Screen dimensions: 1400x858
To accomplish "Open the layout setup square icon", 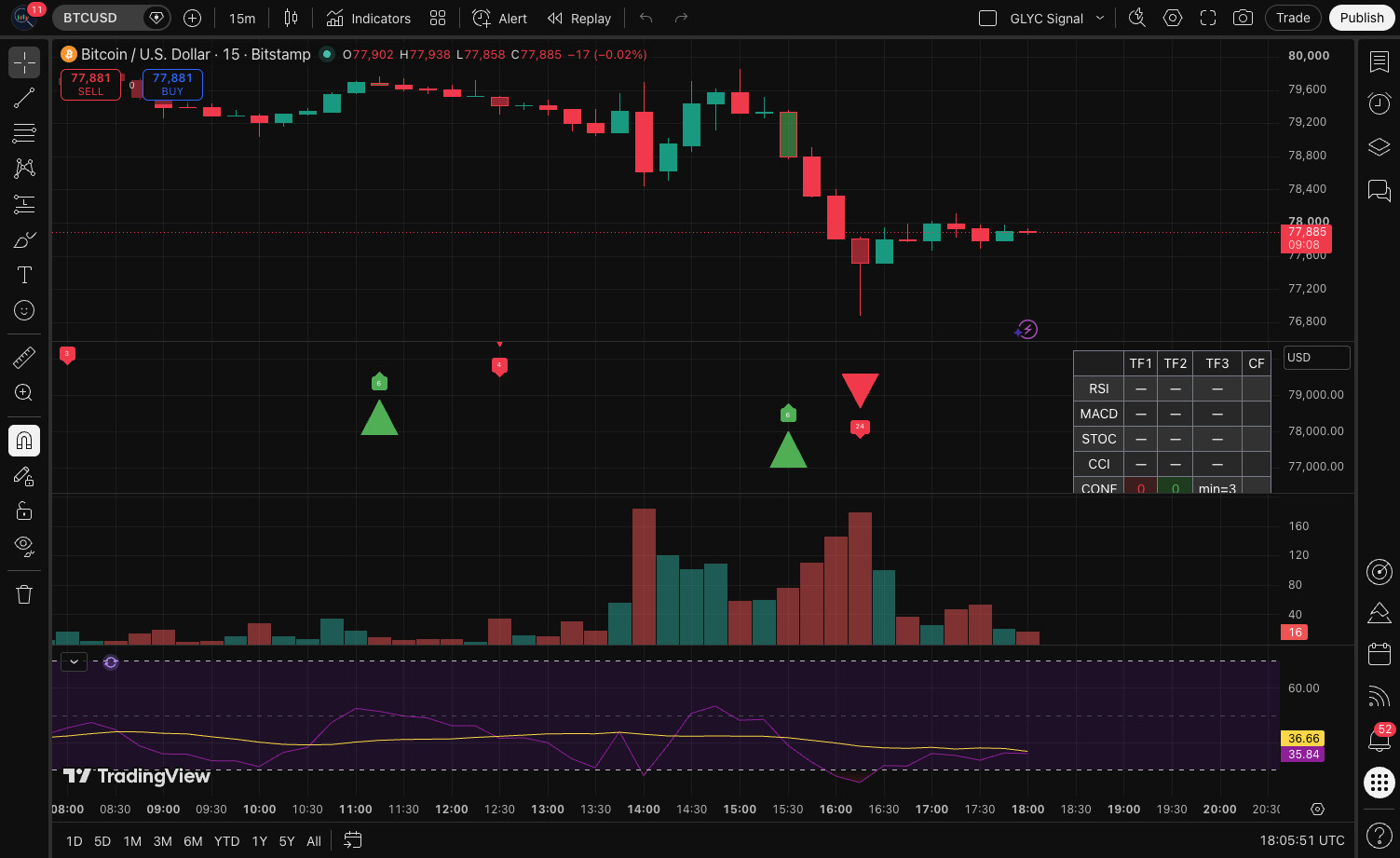I will point(988,18).
